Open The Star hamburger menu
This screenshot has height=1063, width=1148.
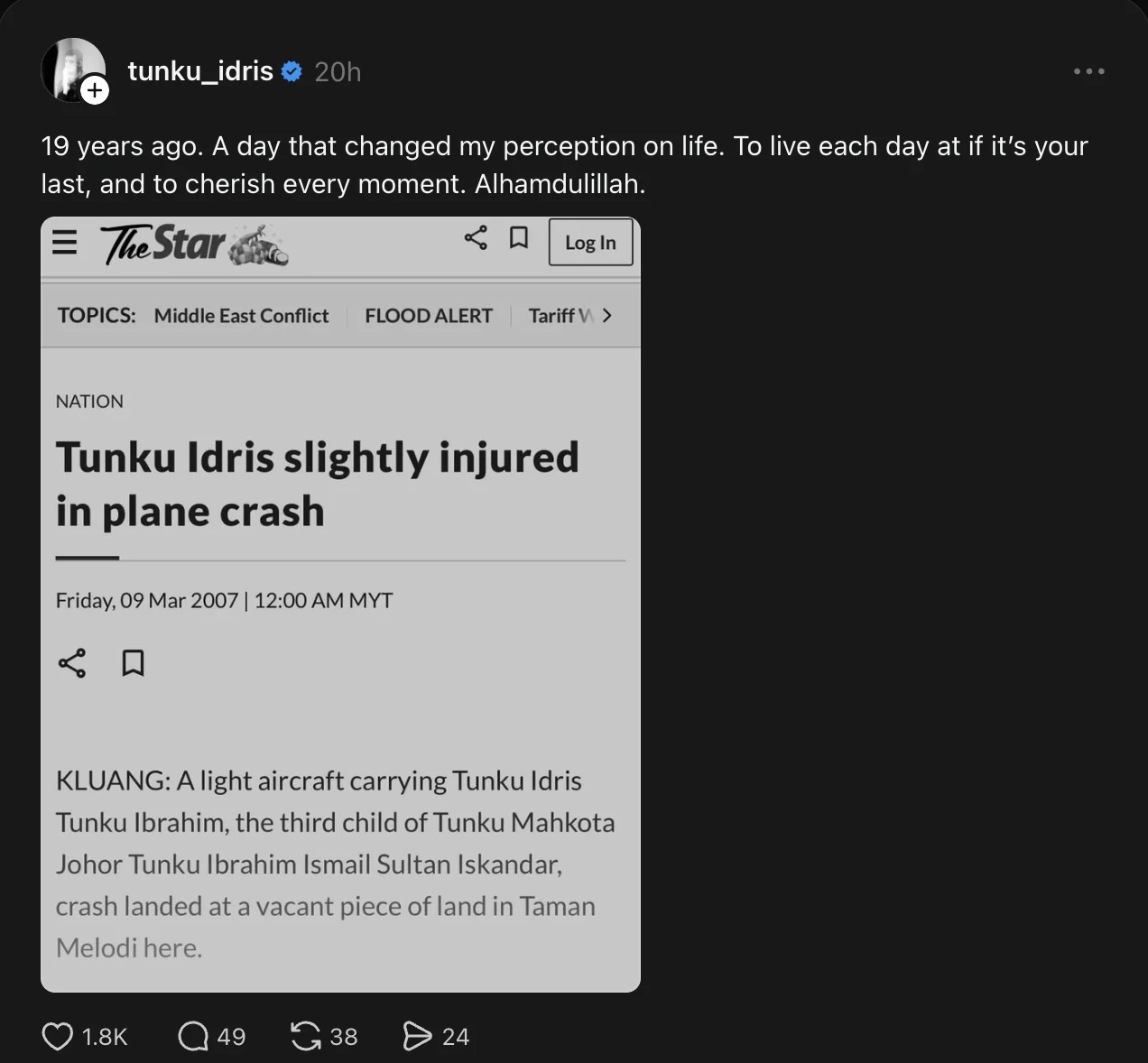tap(65, 242)
